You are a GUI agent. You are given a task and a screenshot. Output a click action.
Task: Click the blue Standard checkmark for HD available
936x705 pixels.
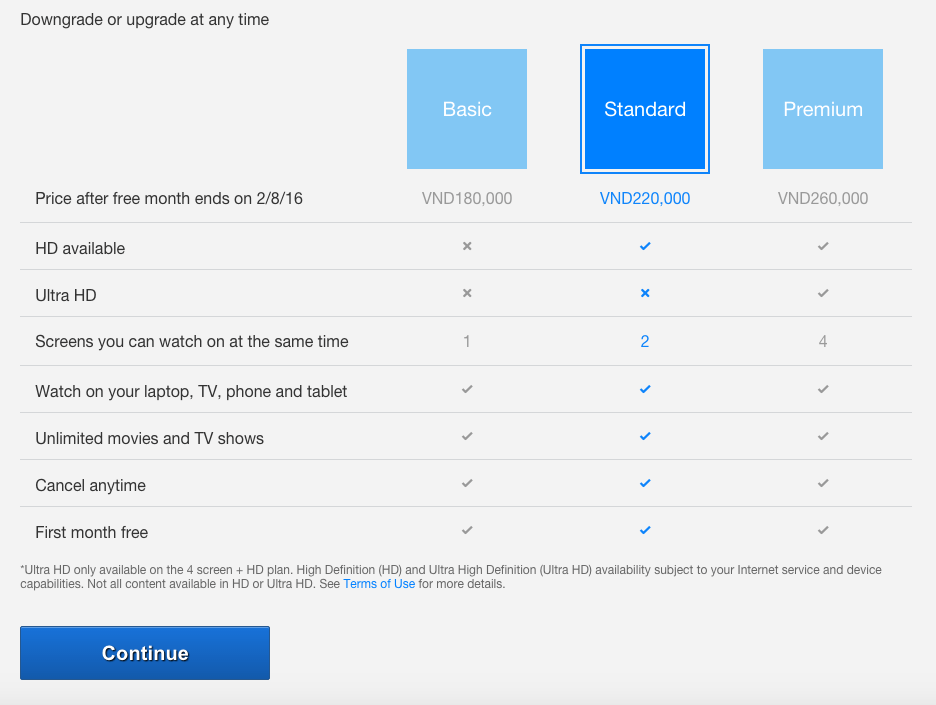(645, 246)
